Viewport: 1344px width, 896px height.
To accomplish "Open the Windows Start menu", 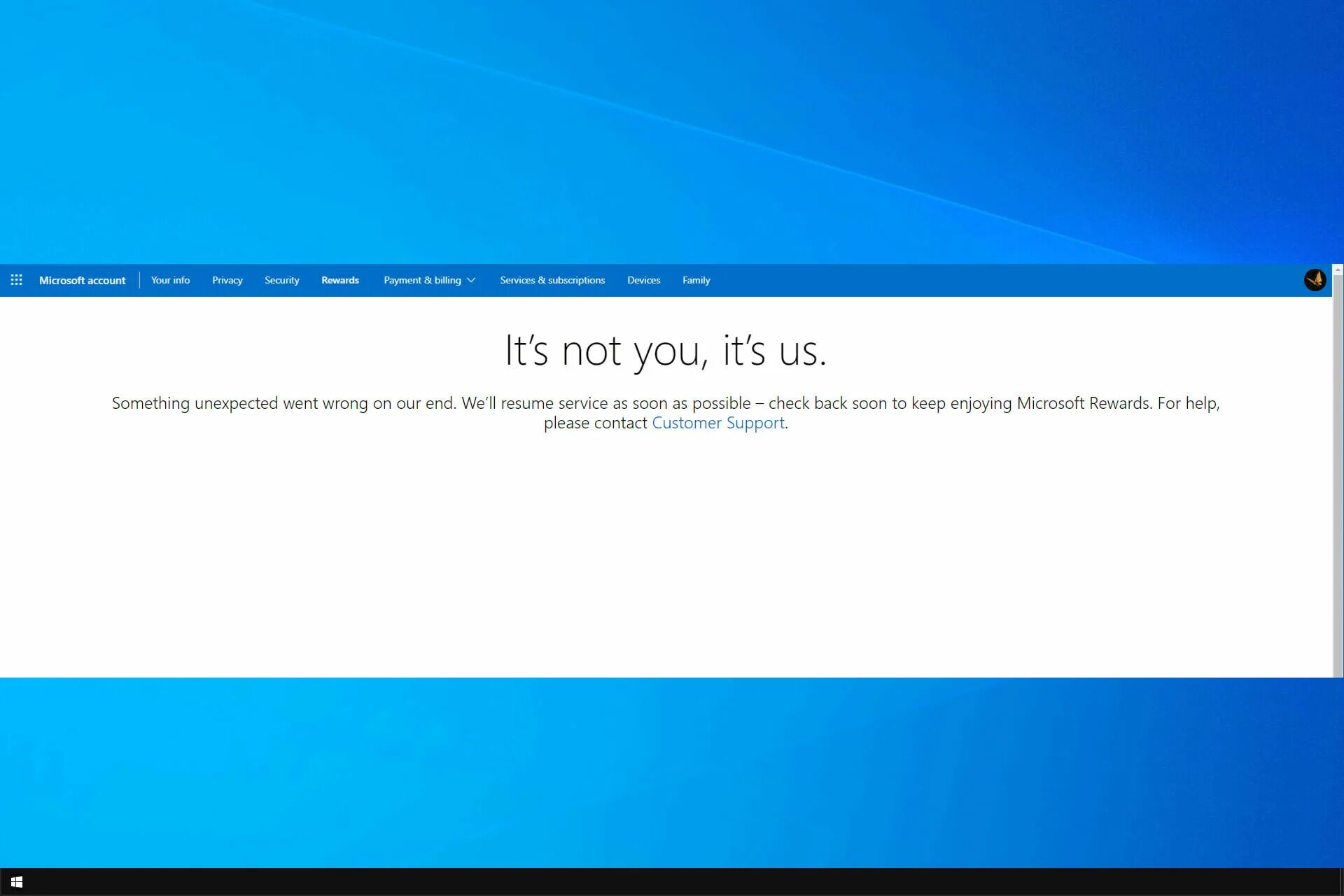I will pos(17,882).
